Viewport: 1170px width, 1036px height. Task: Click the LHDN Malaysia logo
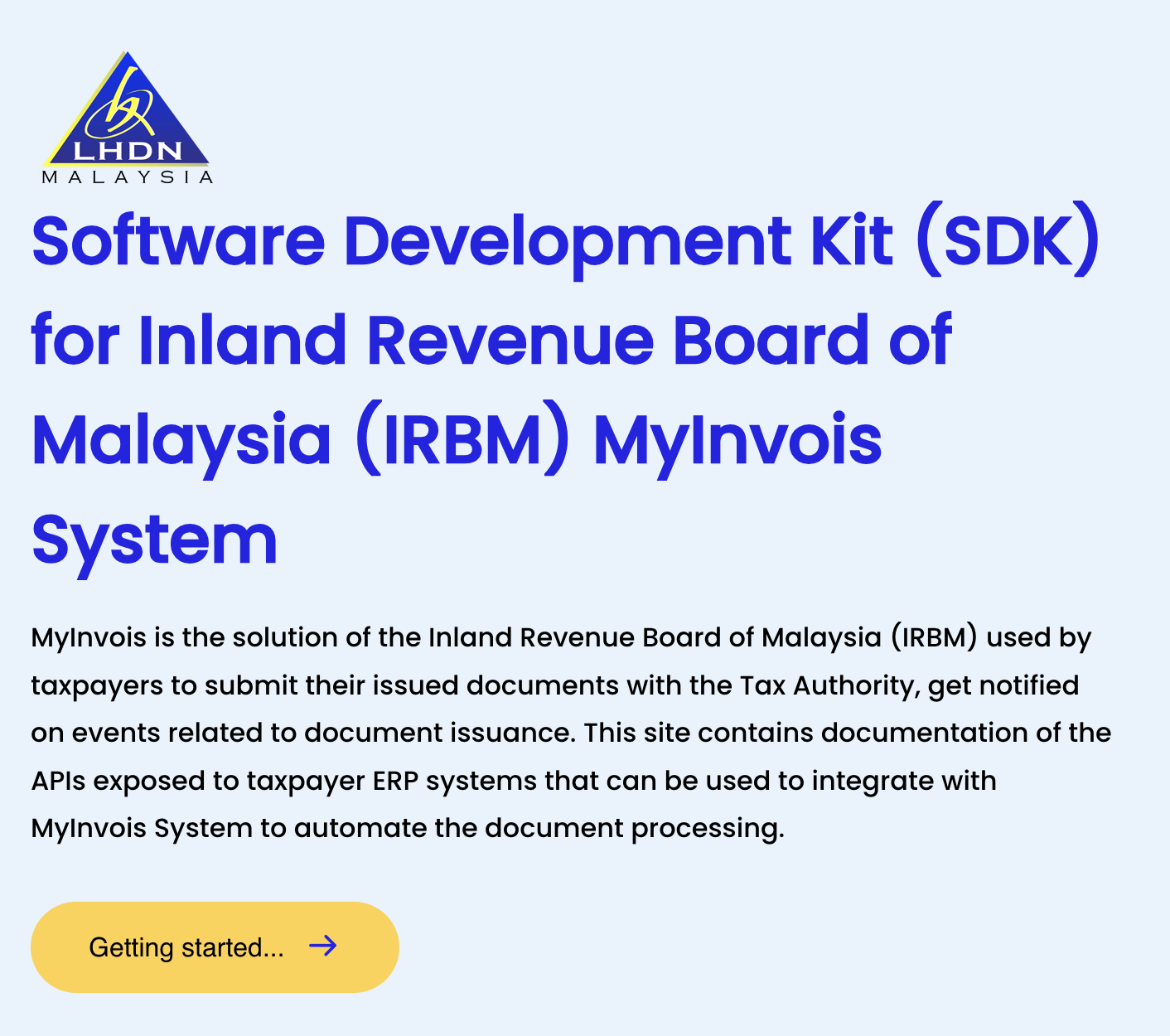127,118
